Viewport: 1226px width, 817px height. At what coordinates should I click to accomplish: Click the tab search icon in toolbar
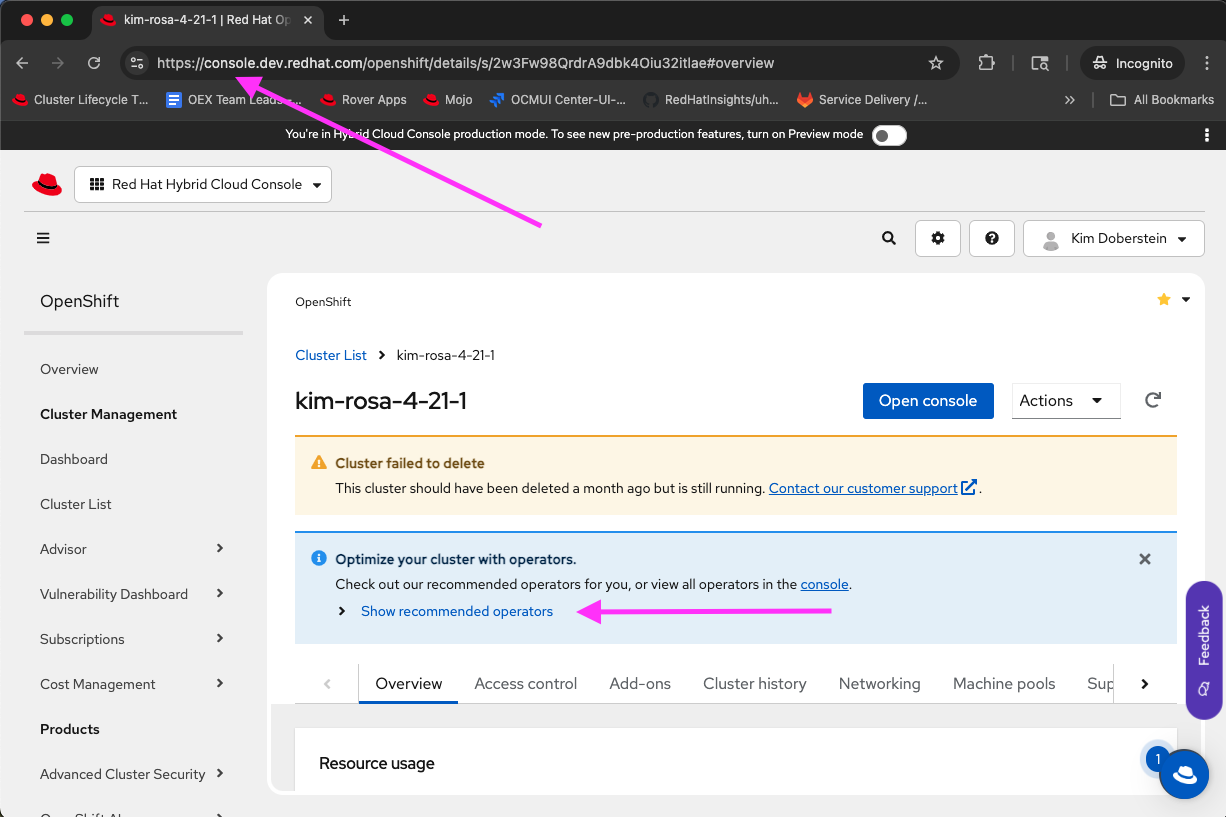coord(1040,63)
